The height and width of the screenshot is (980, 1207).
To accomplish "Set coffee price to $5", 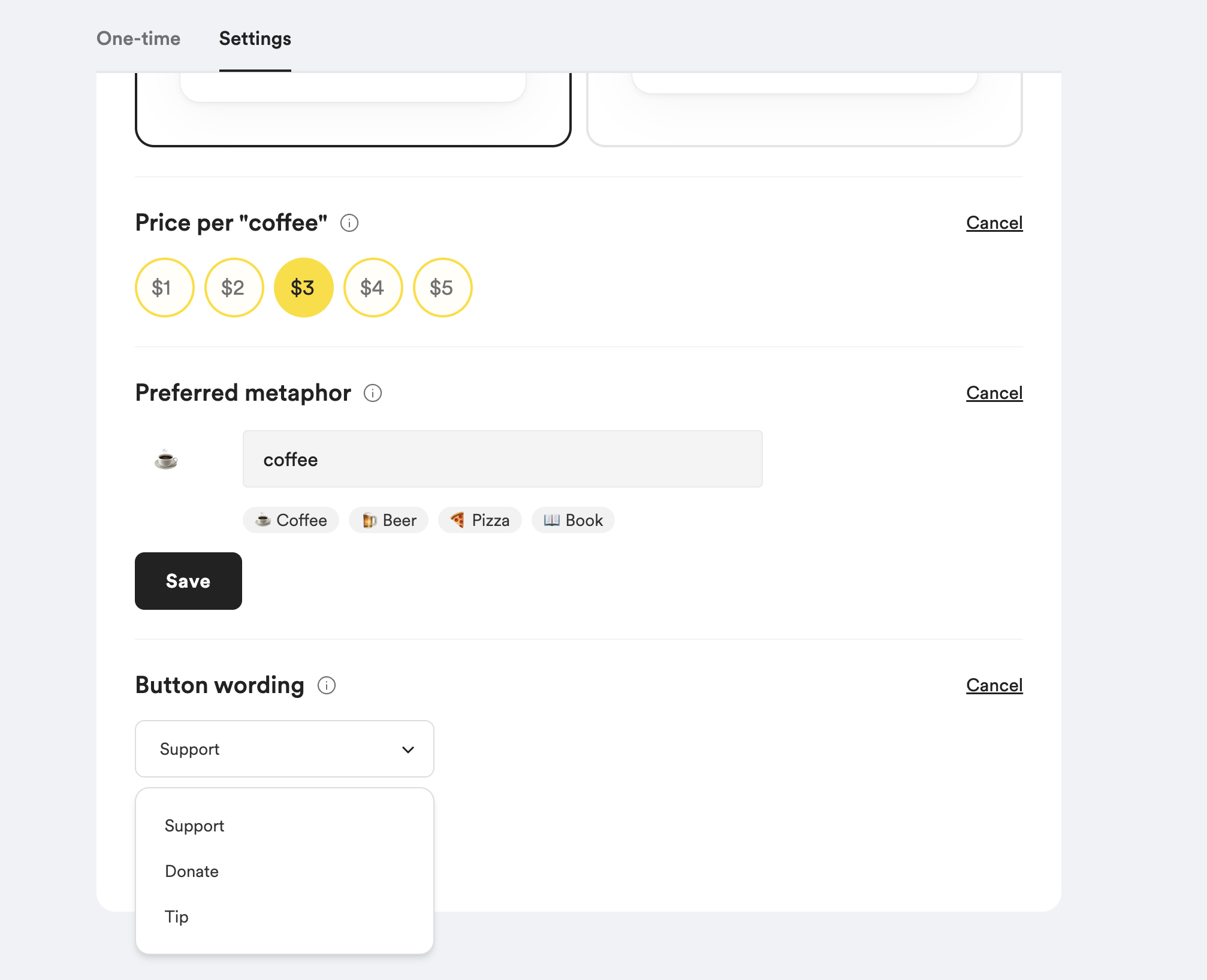I will (443, 288).
